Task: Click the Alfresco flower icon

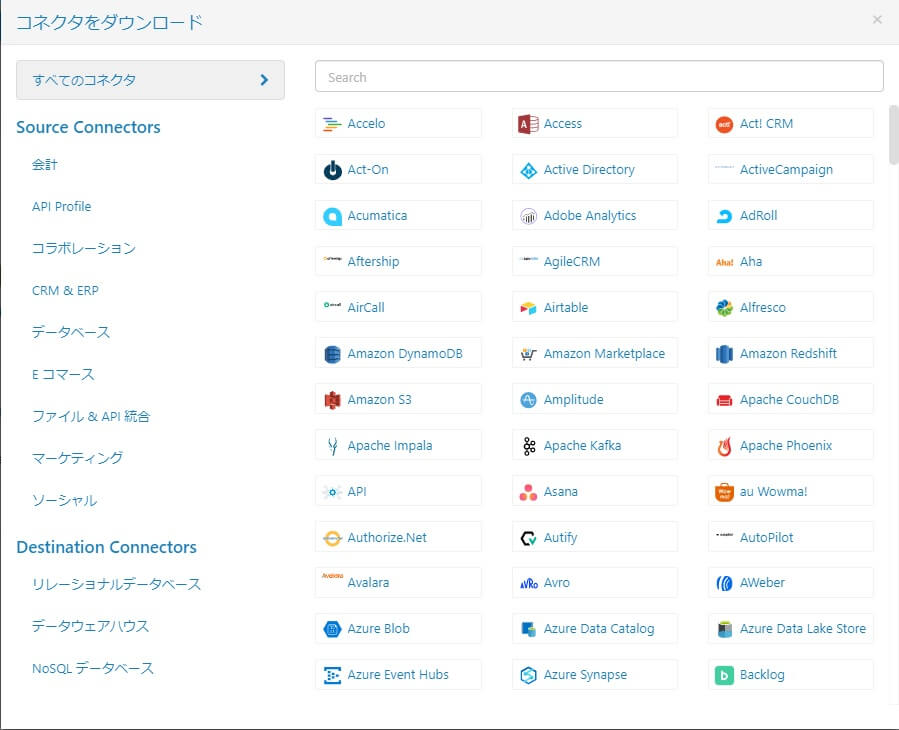Action: click(x=724, y=308)
